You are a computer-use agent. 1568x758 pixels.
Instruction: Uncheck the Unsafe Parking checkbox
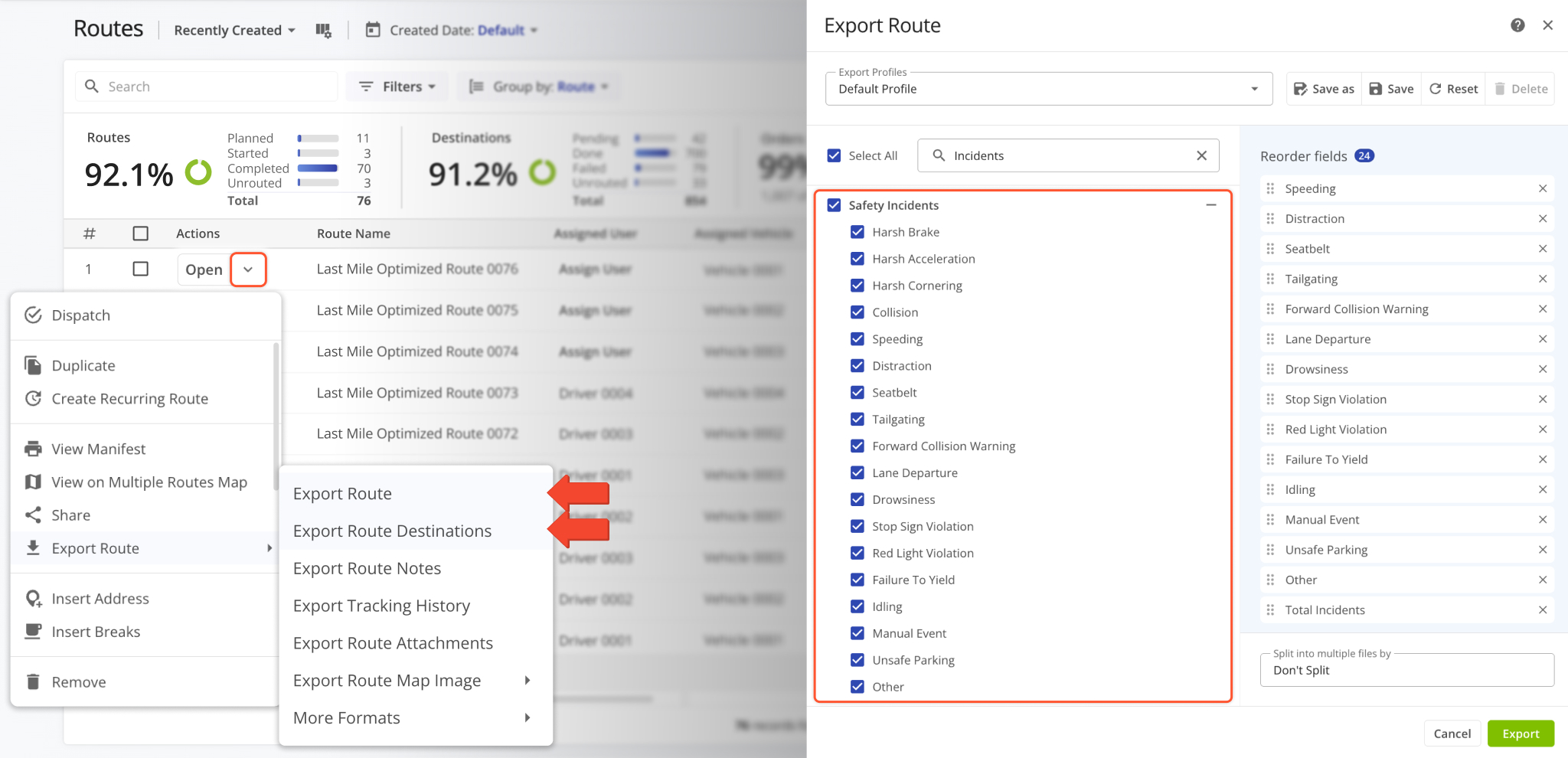[x=857, y=660]
